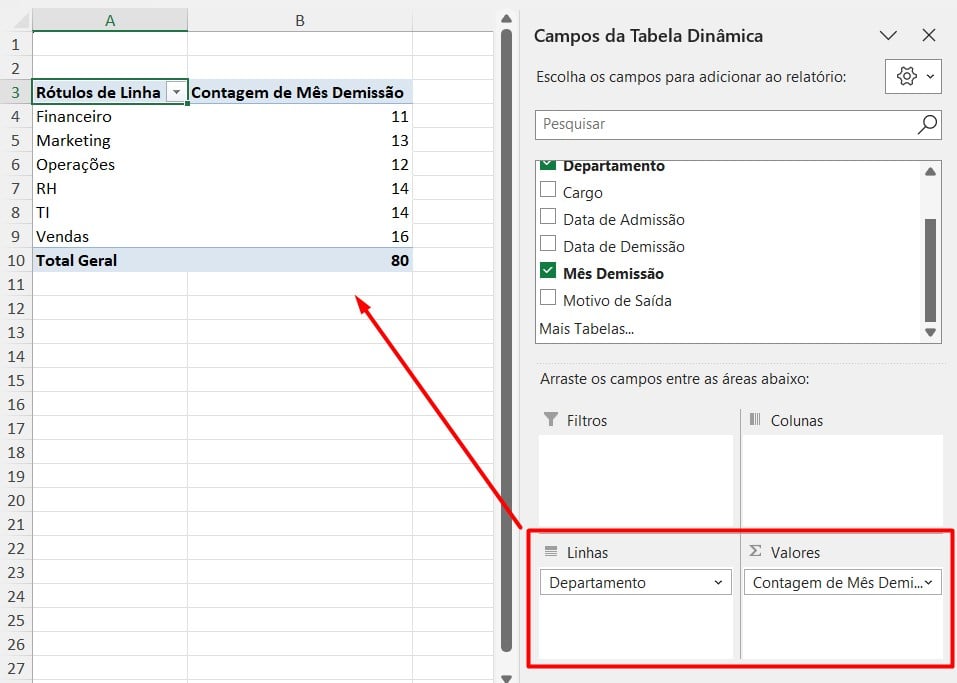Click the select-all corner of the sheet

(x=20, y=21)
